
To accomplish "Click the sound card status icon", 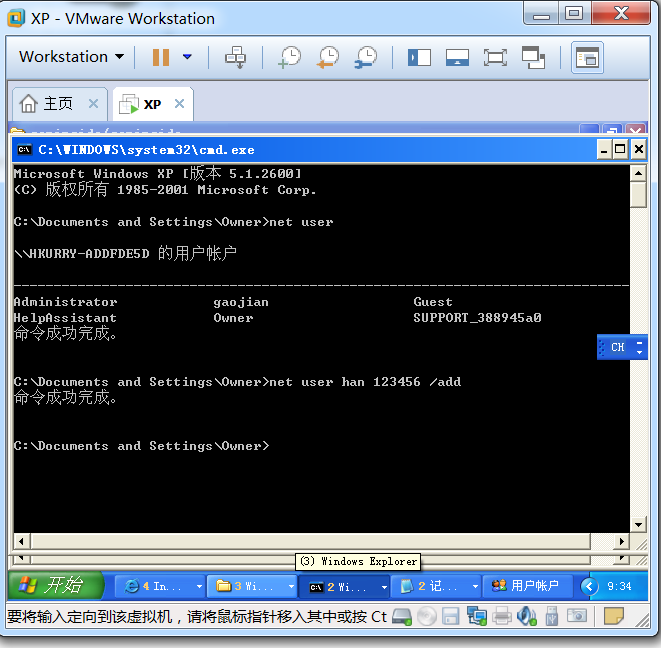I will 527,616.
